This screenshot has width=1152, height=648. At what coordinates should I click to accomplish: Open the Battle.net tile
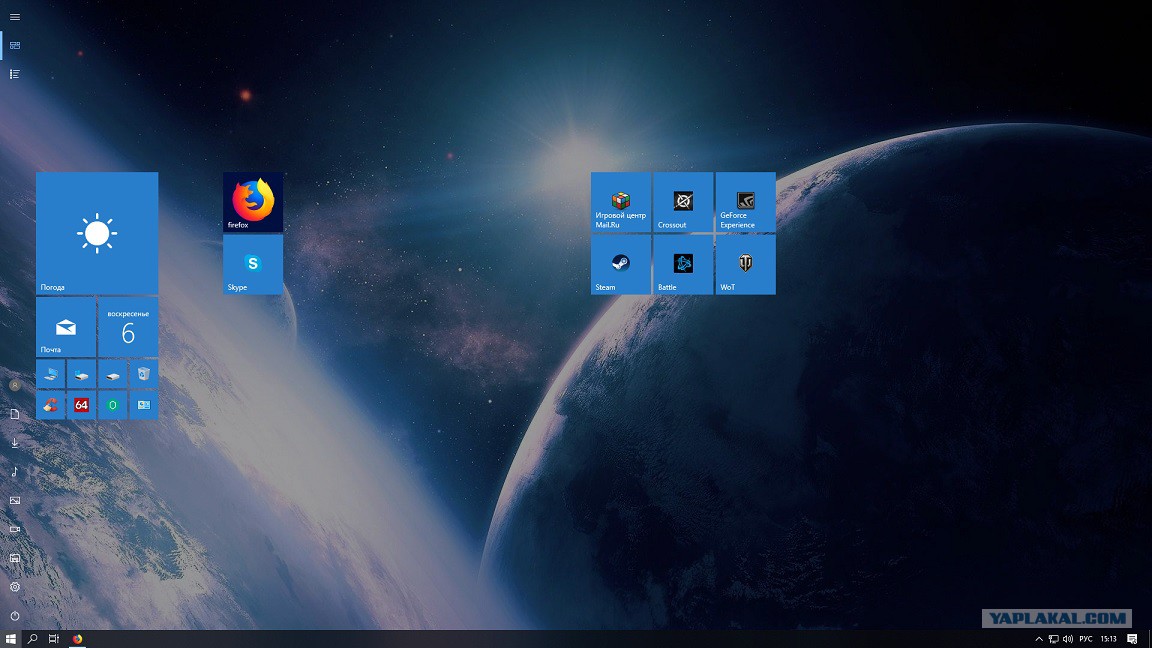click(x=683, y=264)
